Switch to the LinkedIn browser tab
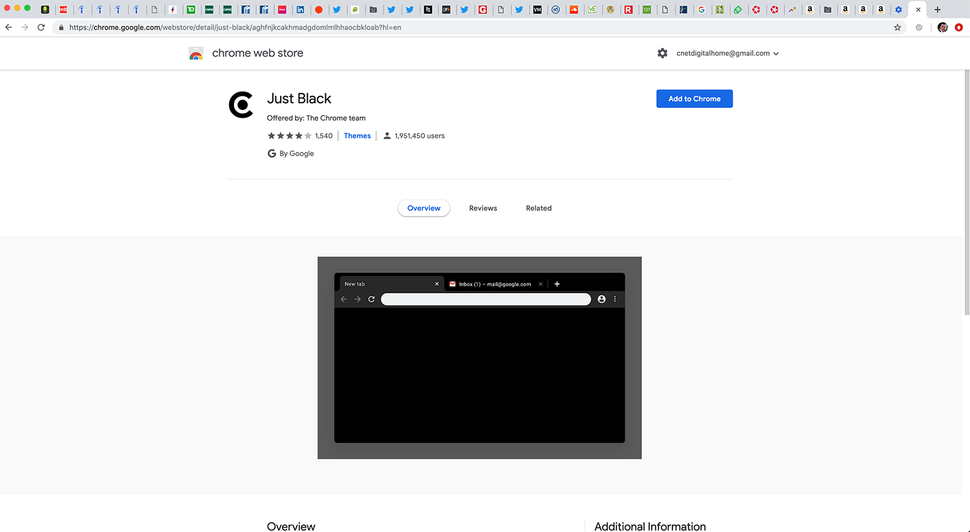The width and height of the screenshot is (970, 532). click(x=300, y=9)
